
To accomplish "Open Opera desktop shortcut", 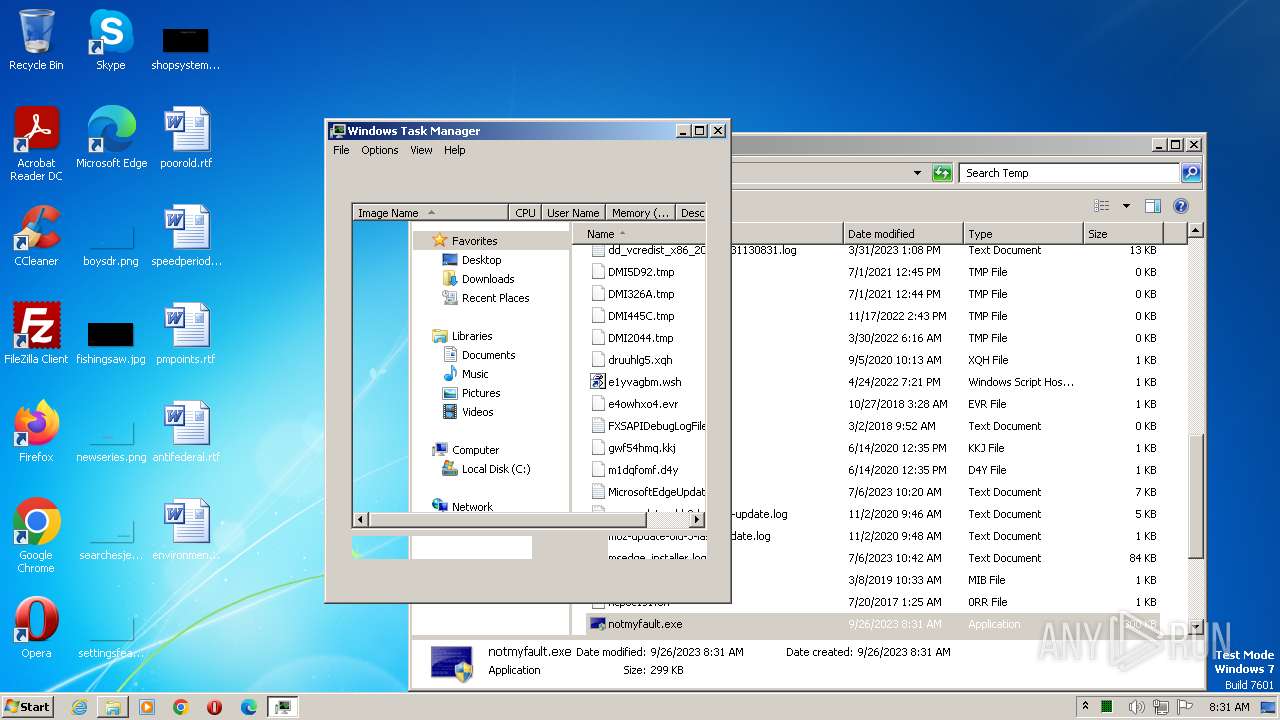I will coord(36,628).
